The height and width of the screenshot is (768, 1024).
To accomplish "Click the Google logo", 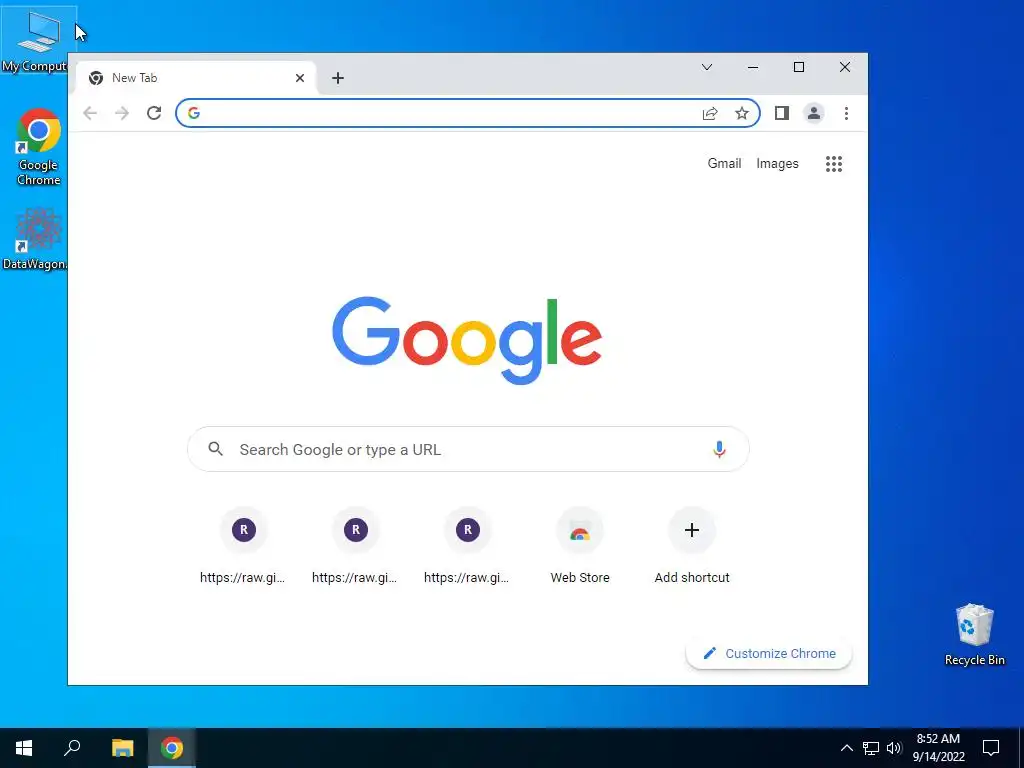I will 467,340.
